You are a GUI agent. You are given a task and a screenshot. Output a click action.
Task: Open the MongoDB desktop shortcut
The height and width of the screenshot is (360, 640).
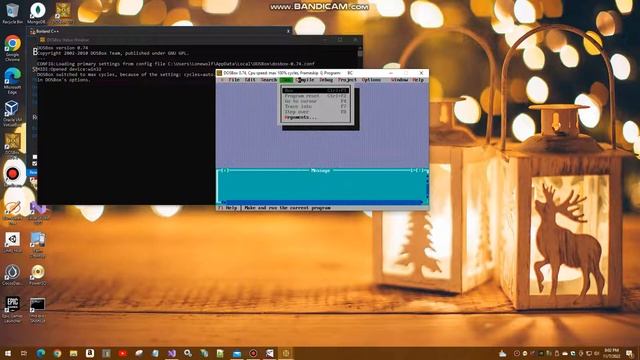click(38, 13)
